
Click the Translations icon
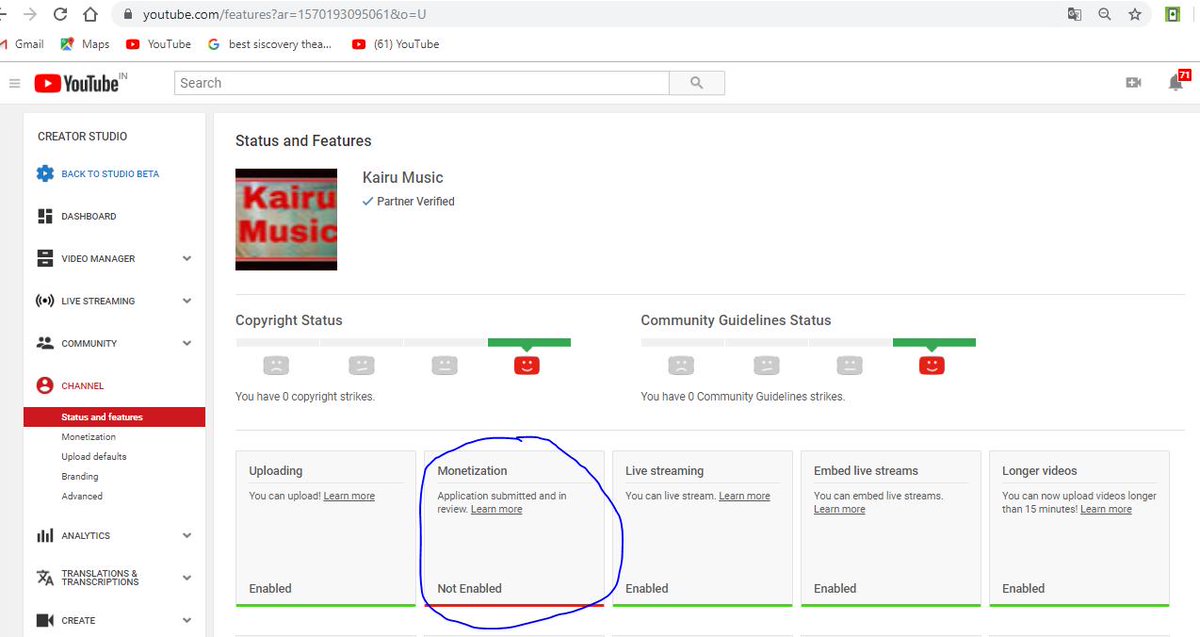pyautogui.click(x=45, y=578)
